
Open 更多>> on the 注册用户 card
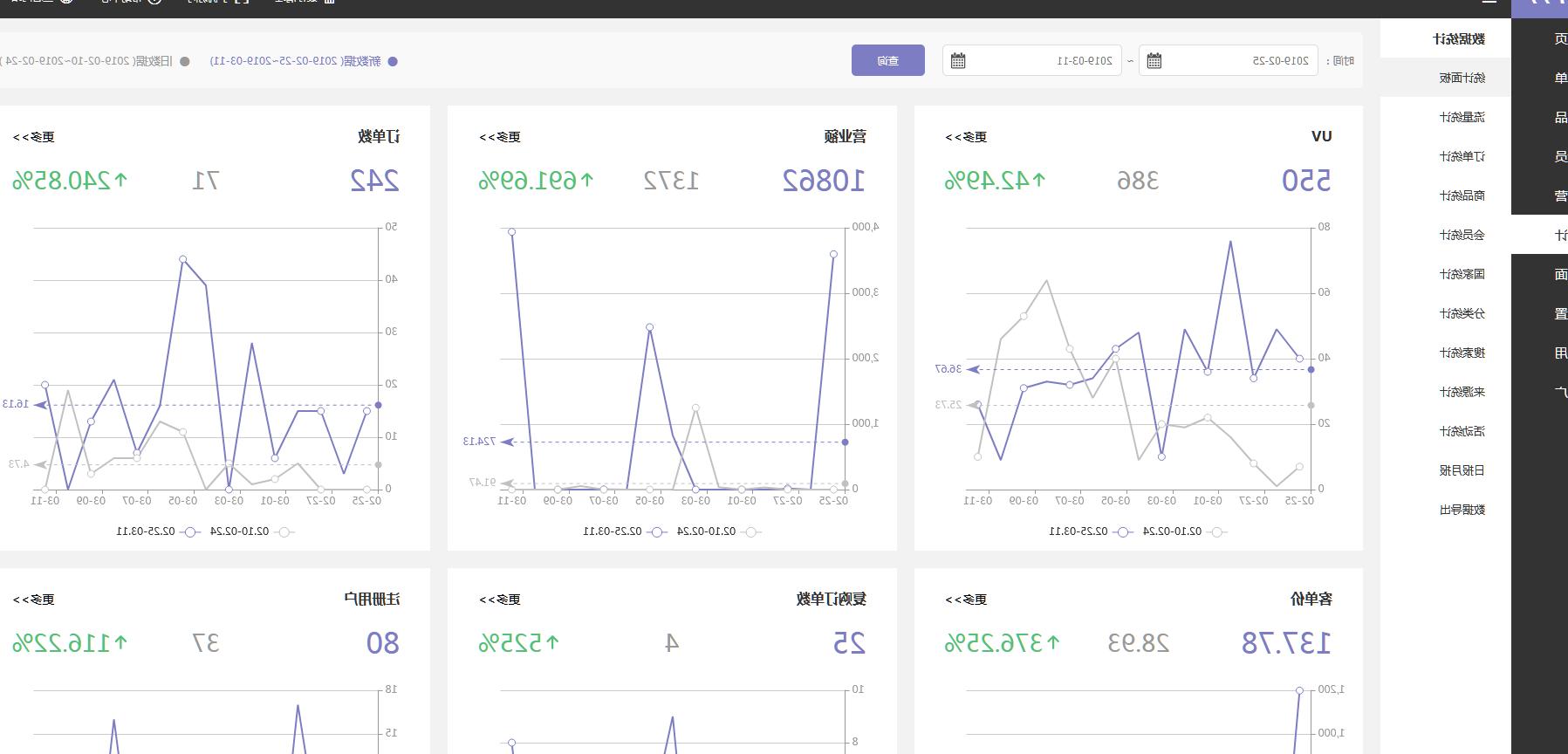click(x=34, y=600)
